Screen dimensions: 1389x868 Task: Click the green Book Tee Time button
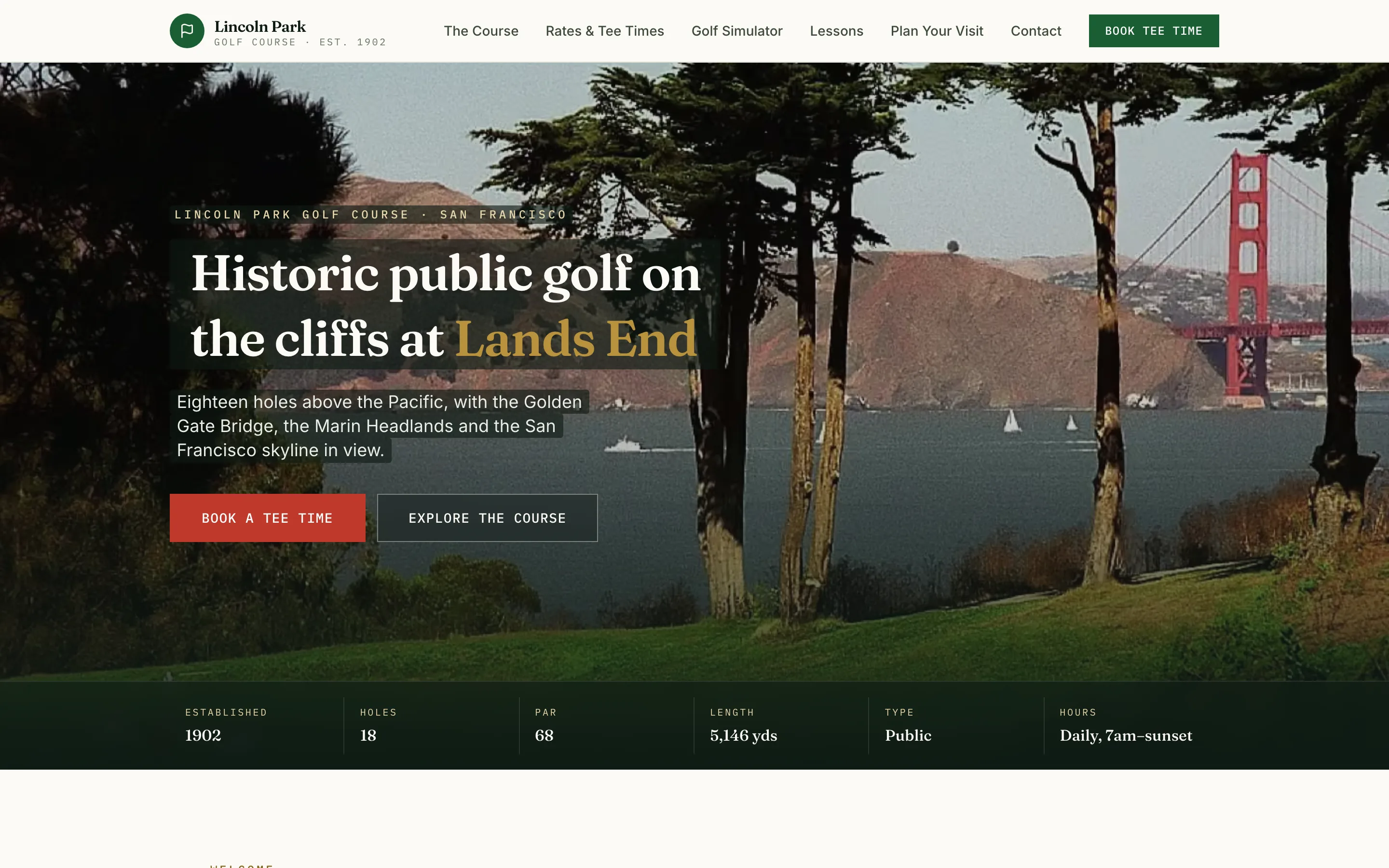pyautogui.click(x=1154, y=31)
